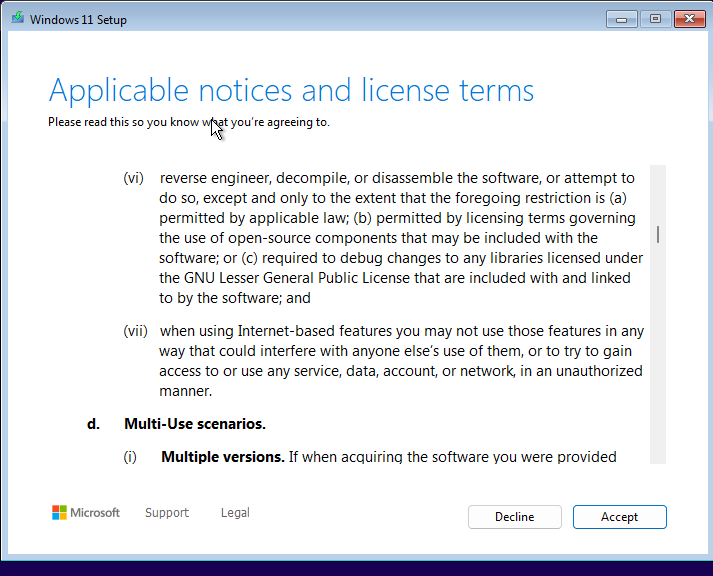Viewport: 713px width, 576px height.
Task: Click clause (vii) 'when using Internet-based features' line
Action: point(402,331)
